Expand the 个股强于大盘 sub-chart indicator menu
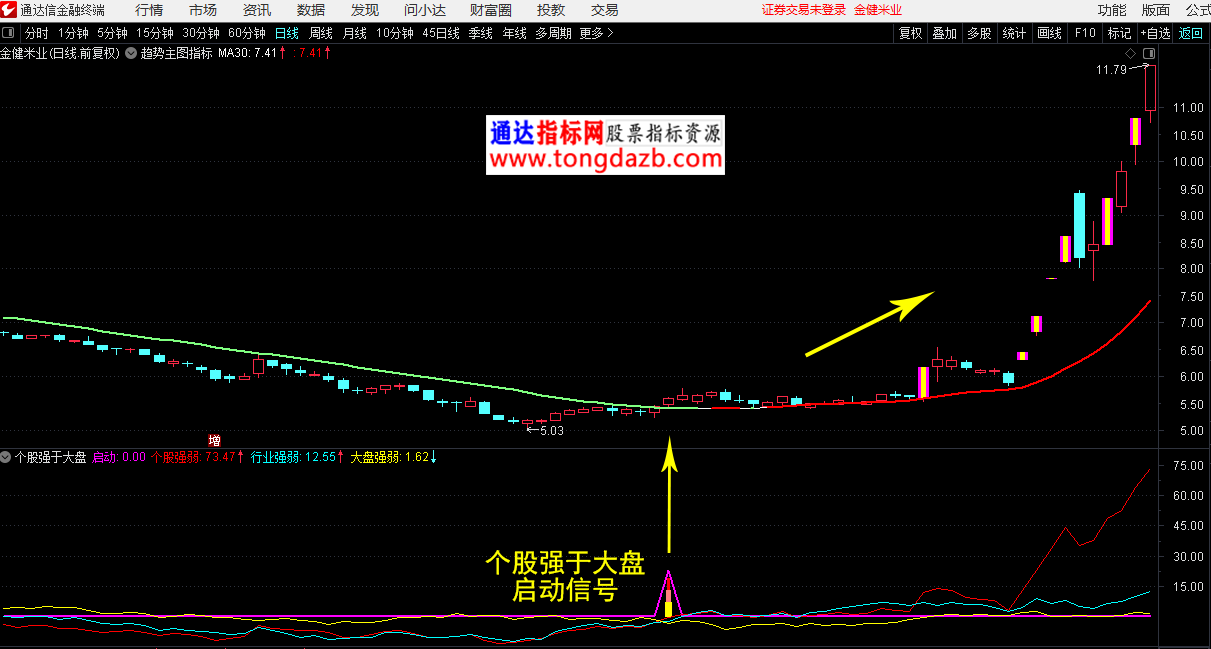The width and height of the screenshot is (1211, 649). [x=7, y=457]
